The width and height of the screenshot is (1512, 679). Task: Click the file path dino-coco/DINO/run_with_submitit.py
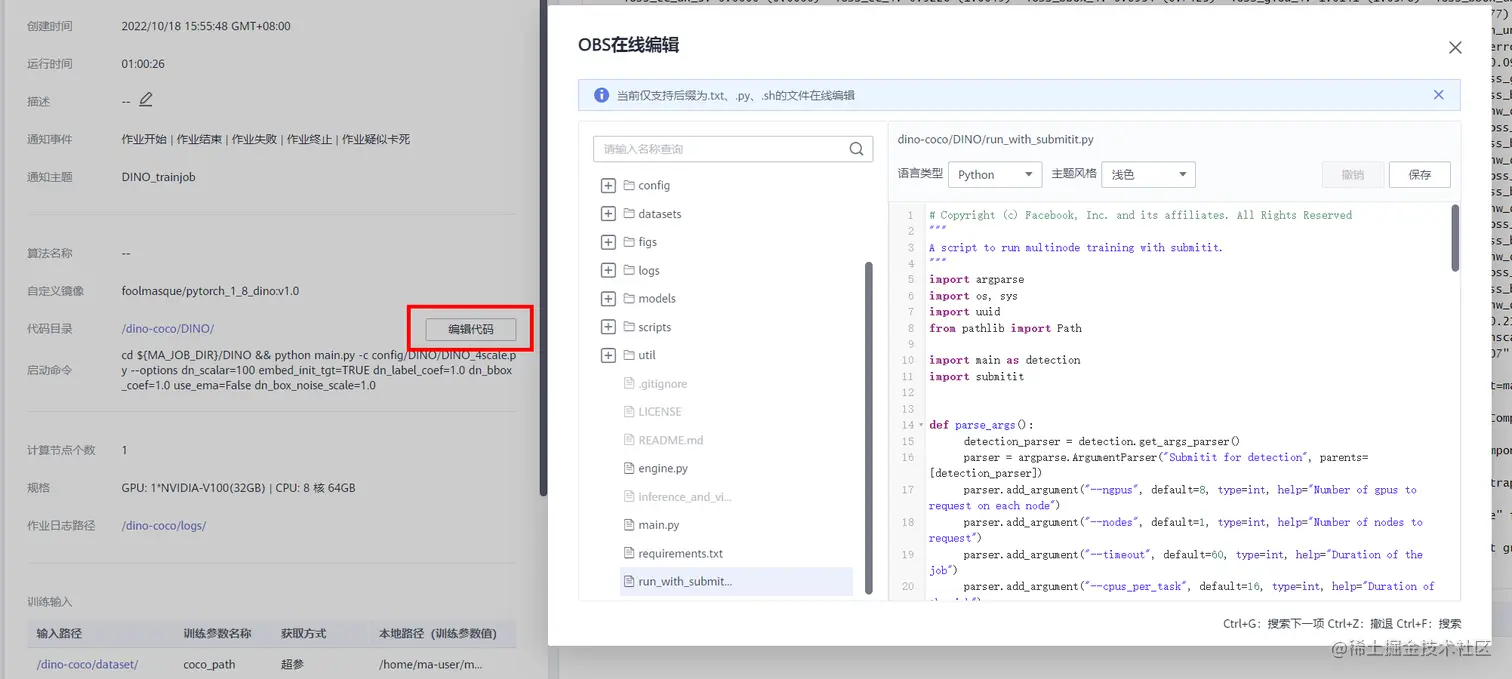pos(996,140)
